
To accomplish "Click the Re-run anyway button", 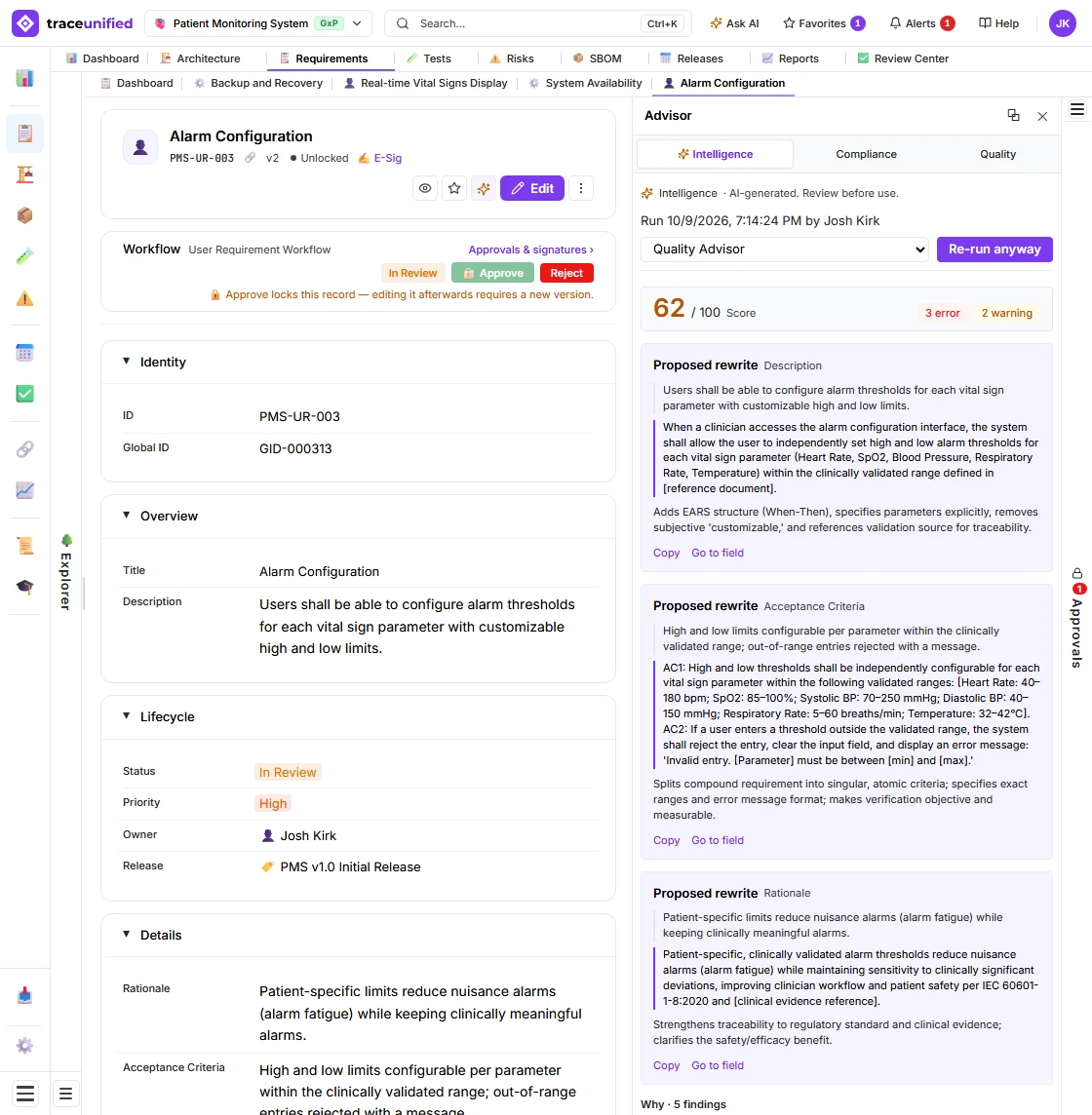I will tap(994, 250).
